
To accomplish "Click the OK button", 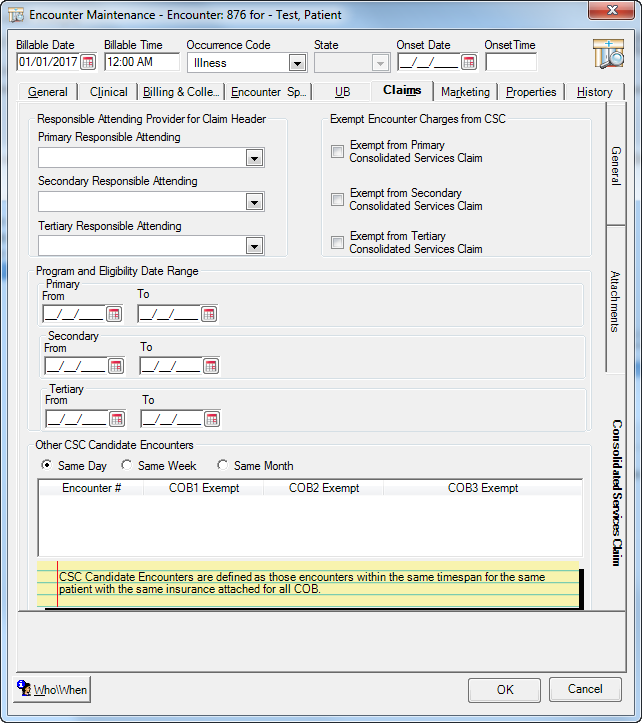I will 505,689.
